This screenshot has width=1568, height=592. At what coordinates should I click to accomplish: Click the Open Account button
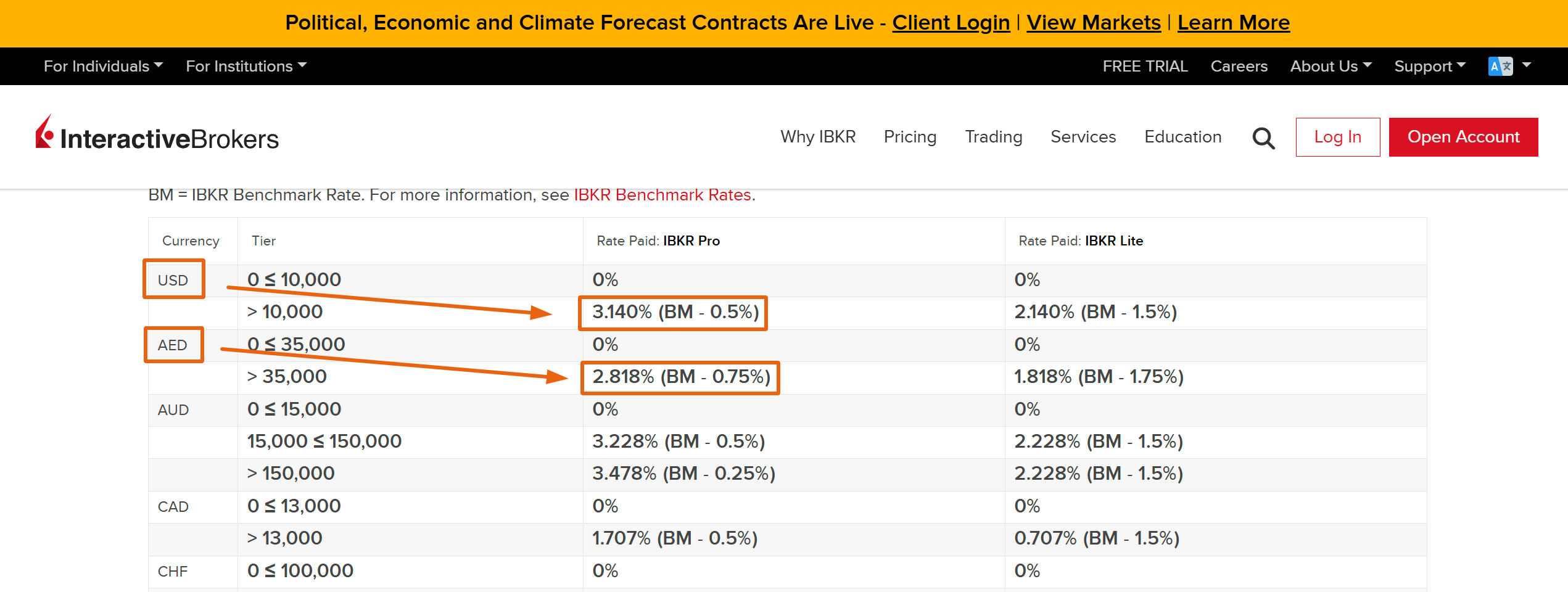[1463, 137]
